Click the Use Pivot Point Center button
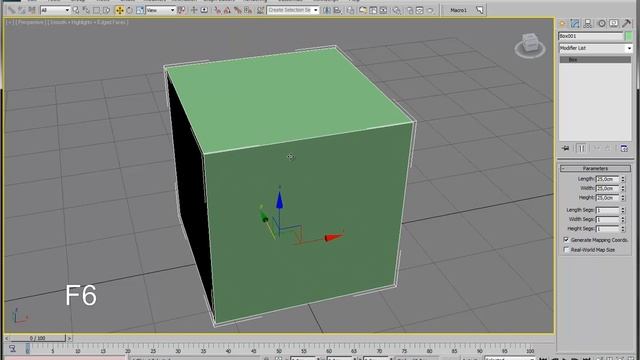 pos(181,10)
